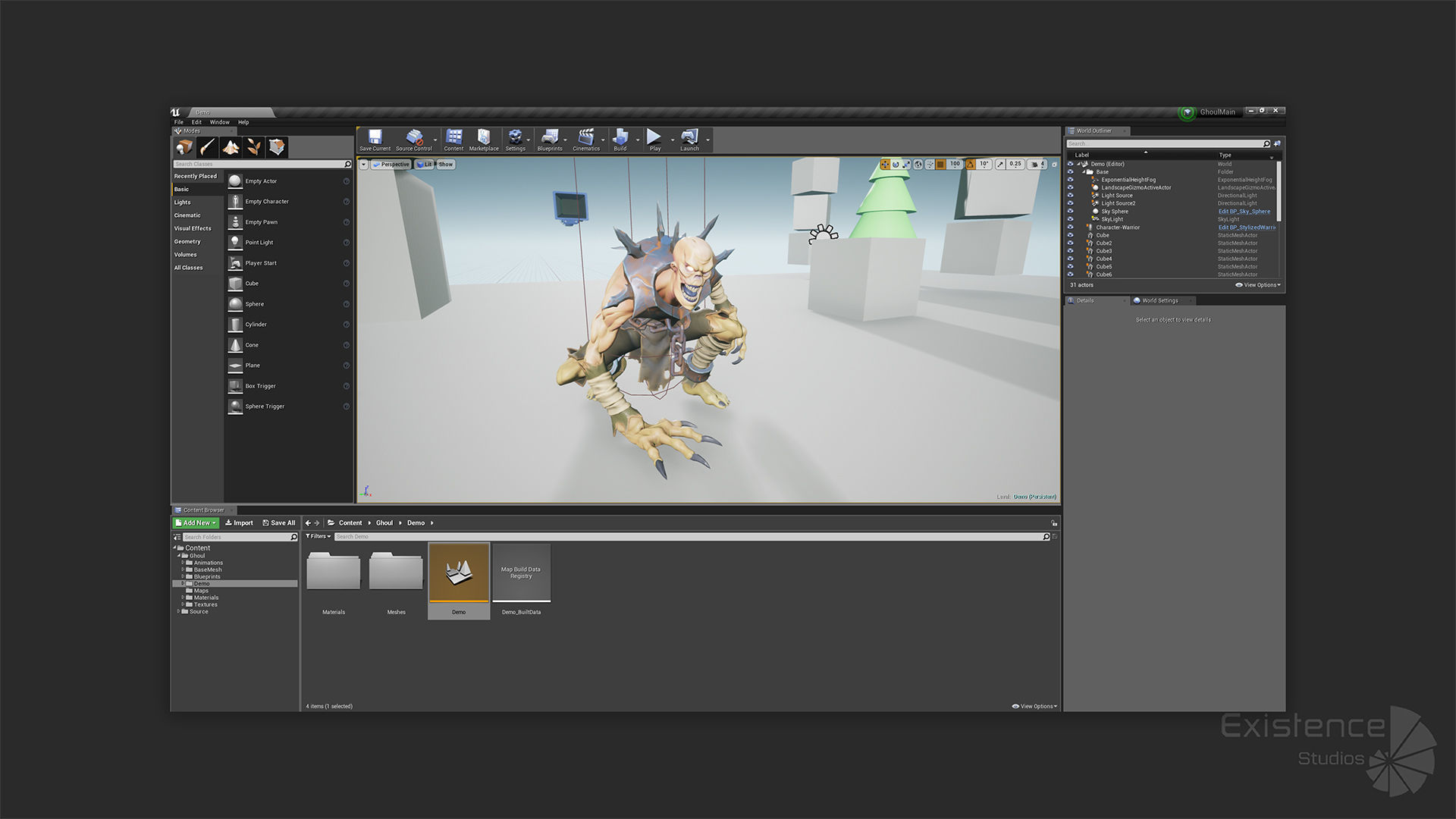Open the File menu
The height and width of the screenshot is (819, 1456).
[x=179, y=122]
